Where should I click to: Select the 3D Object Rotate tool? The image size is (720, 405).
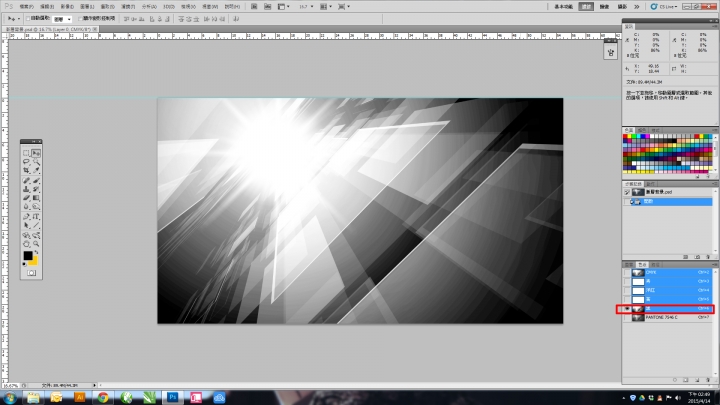(x=27, y=235)
